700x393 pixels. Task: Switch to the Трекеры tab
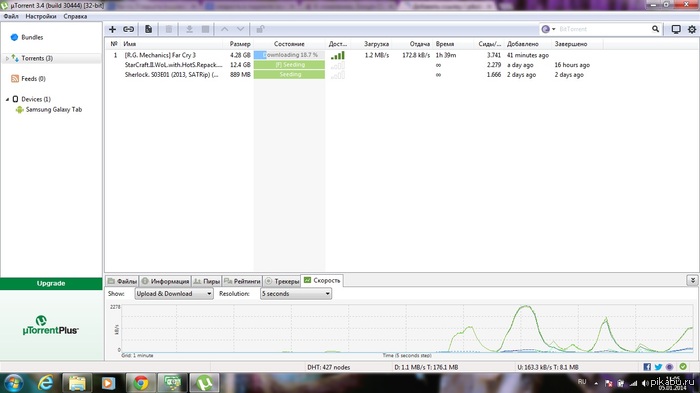click(282, 281)
